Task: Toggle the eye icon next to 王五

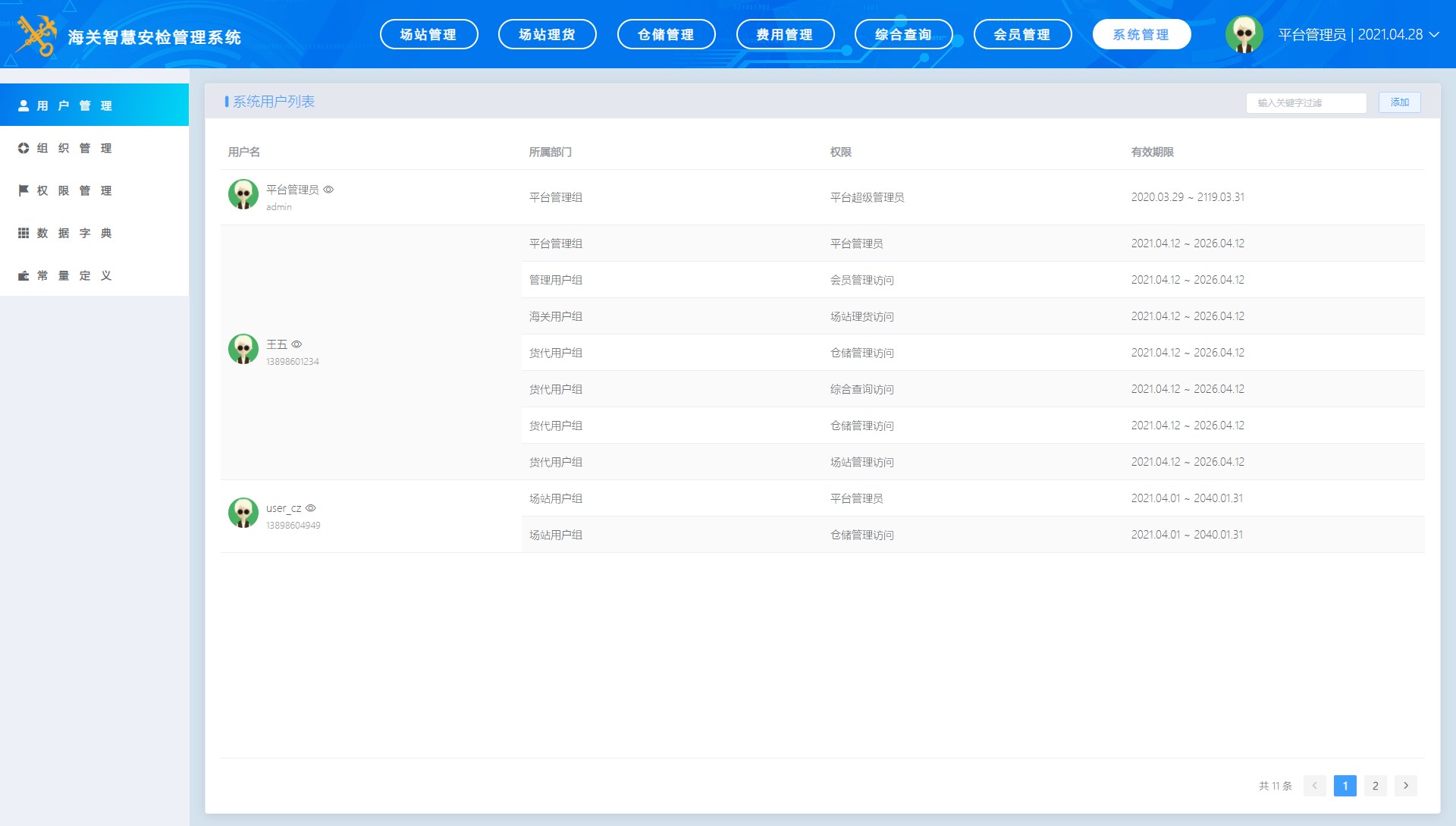Action: [297, 344]
